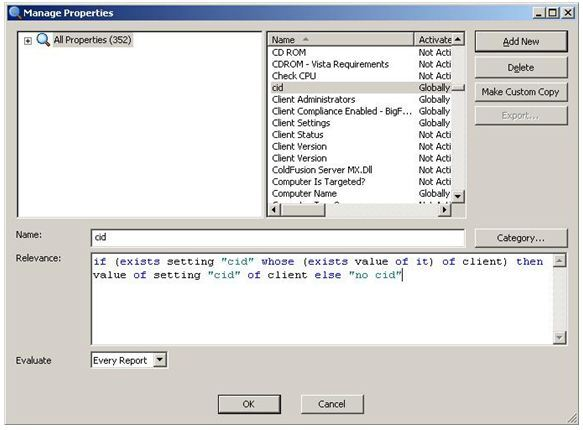Sort the list by Name column
The height and width of the screenshot is (430, 583).
(340, 39)
